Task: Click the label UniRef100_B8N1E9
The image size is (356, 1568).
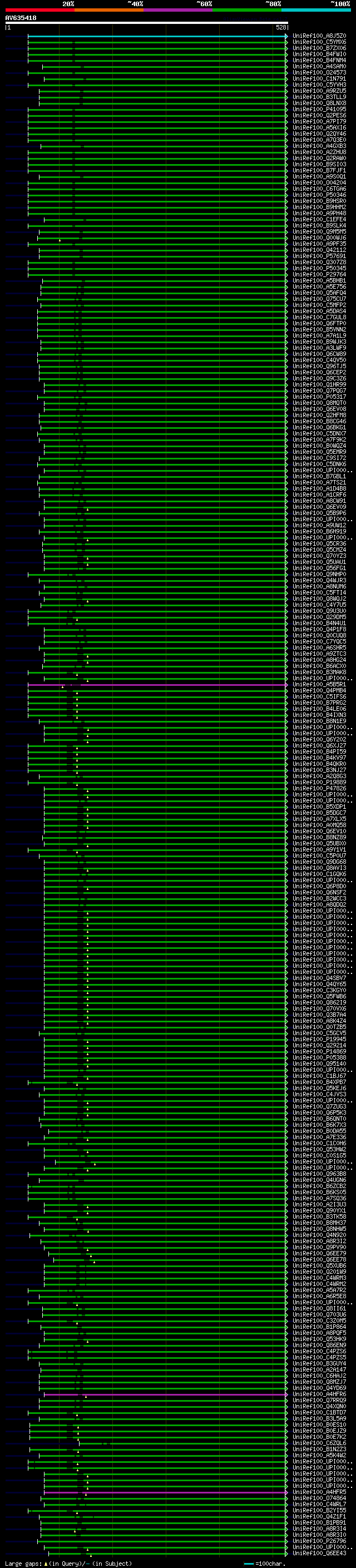Action: [x=319, y=721]
